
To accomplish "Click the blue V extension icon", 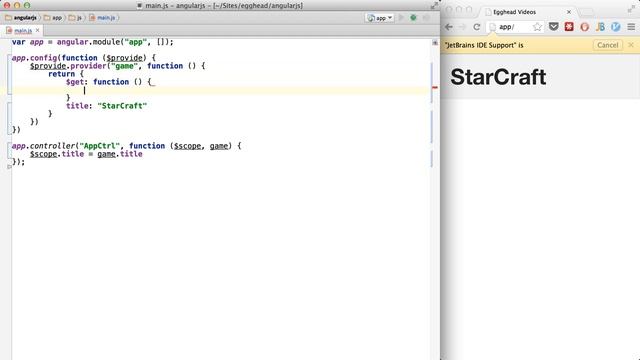I will [x=616, y=27].
